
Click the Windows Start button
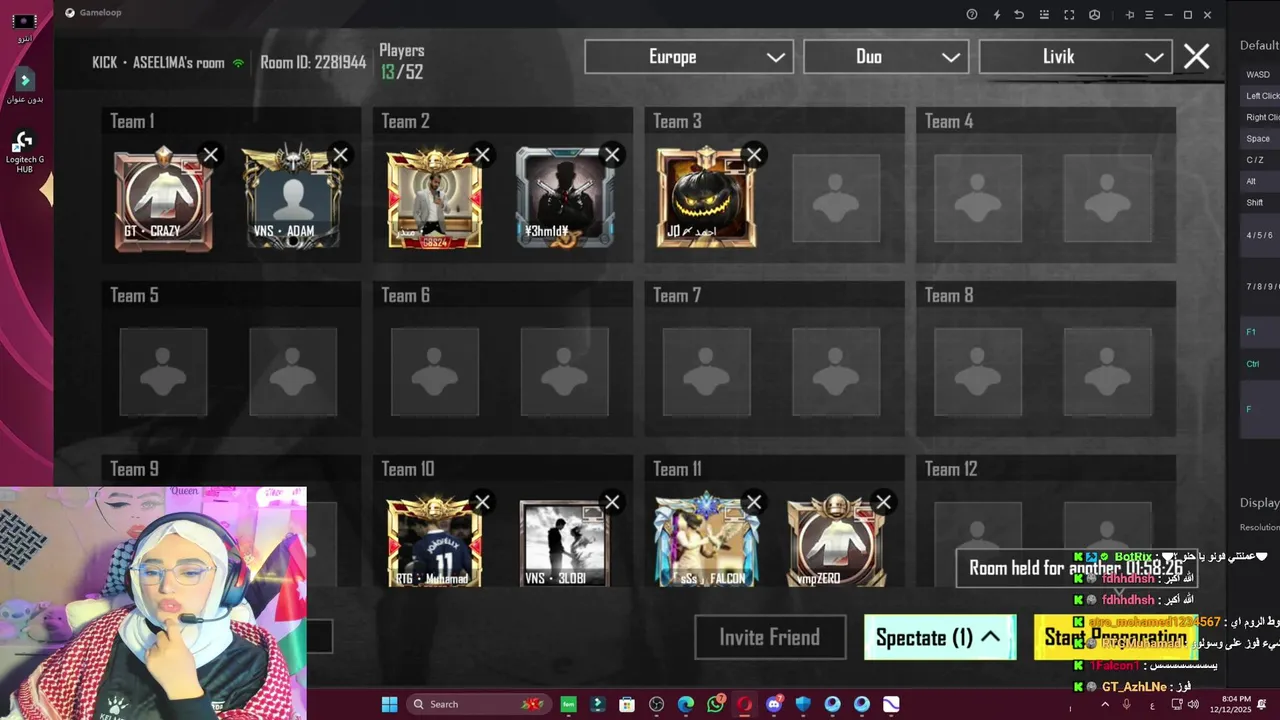389,704
